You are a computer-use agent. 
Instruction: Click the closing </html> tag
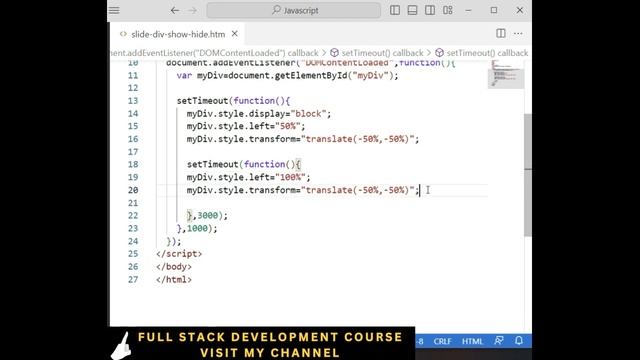pyautogui.click(x=173, y=280)
